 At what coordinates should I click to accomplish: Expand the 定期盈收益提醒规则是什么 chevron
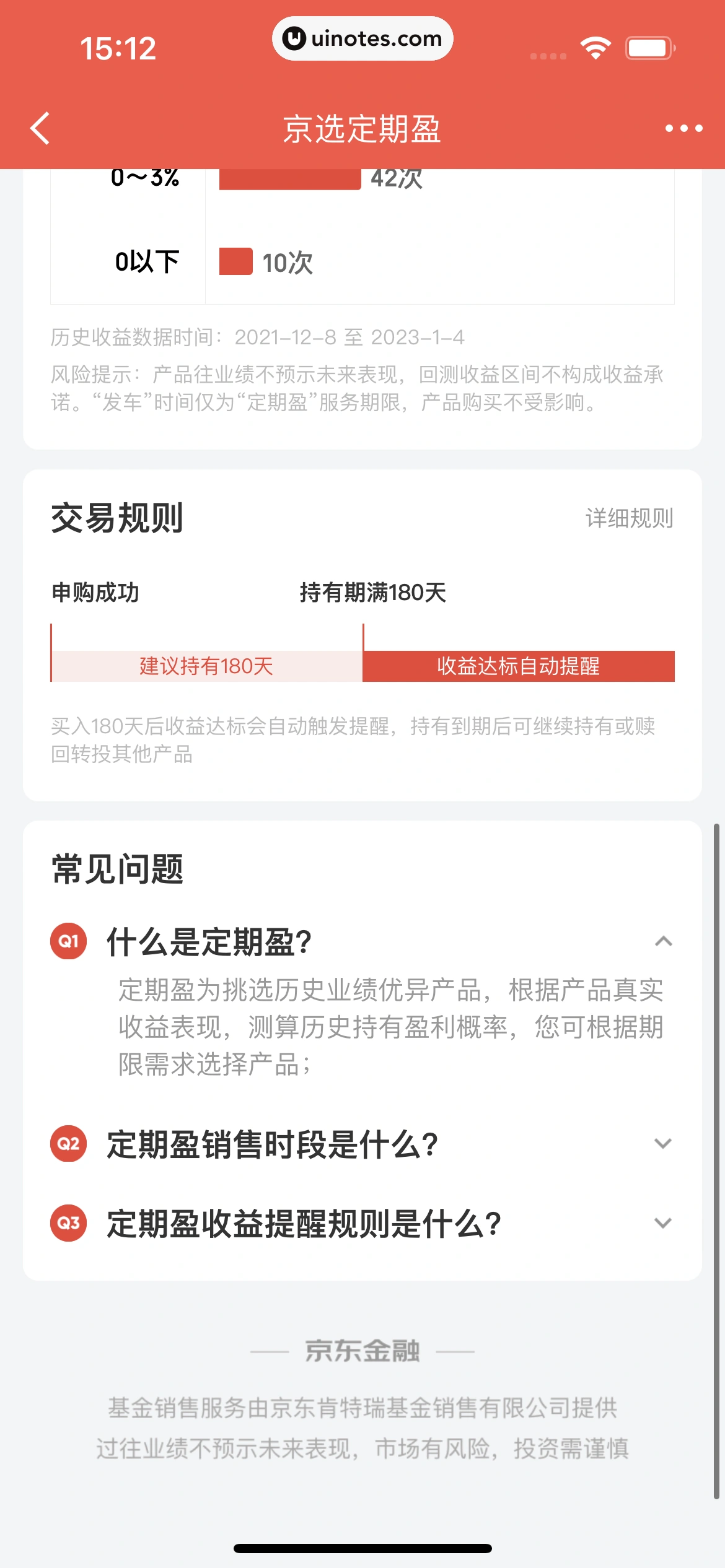pos(663,1223)
